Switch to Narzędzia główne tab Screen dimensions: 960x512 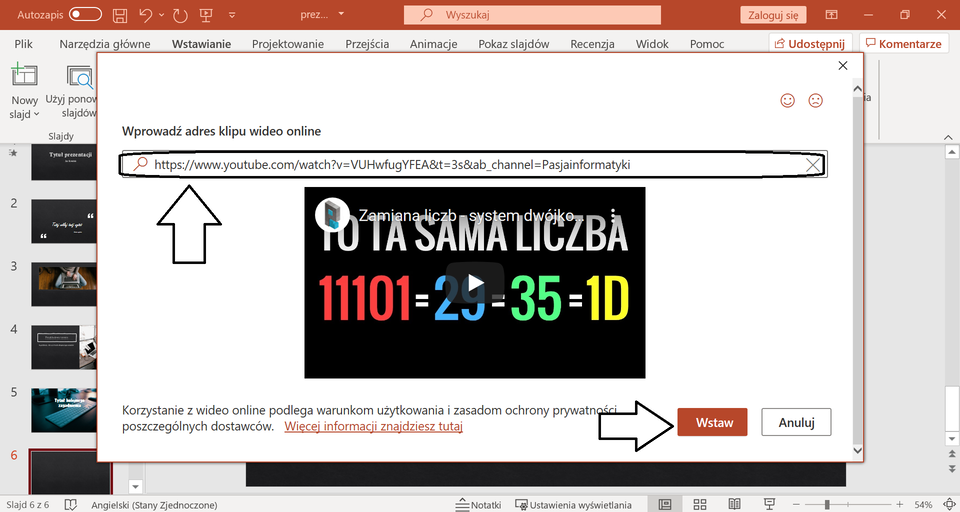(x=105, y=44)
